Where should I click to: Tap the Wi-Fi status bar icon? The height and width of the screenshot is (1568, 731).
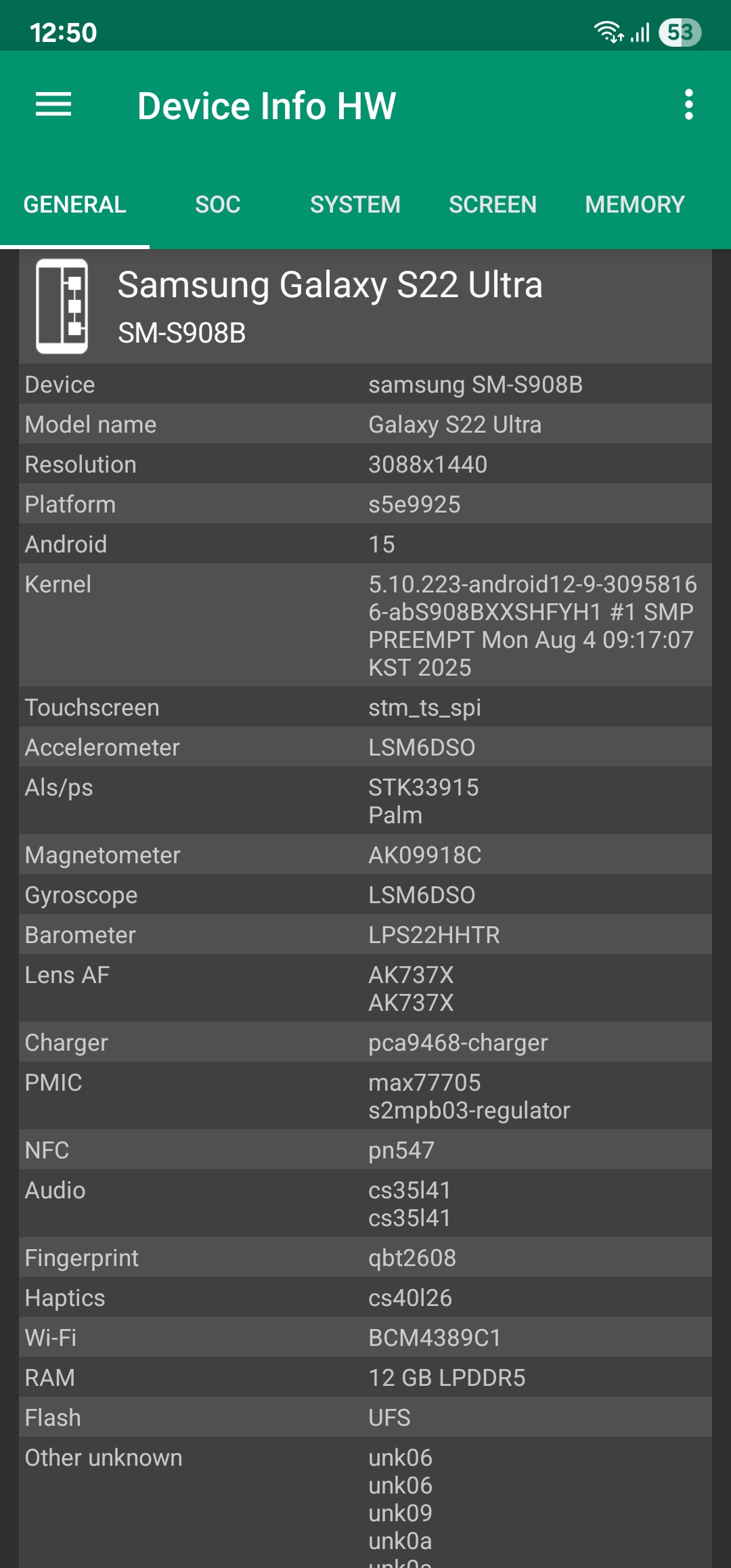608,32
